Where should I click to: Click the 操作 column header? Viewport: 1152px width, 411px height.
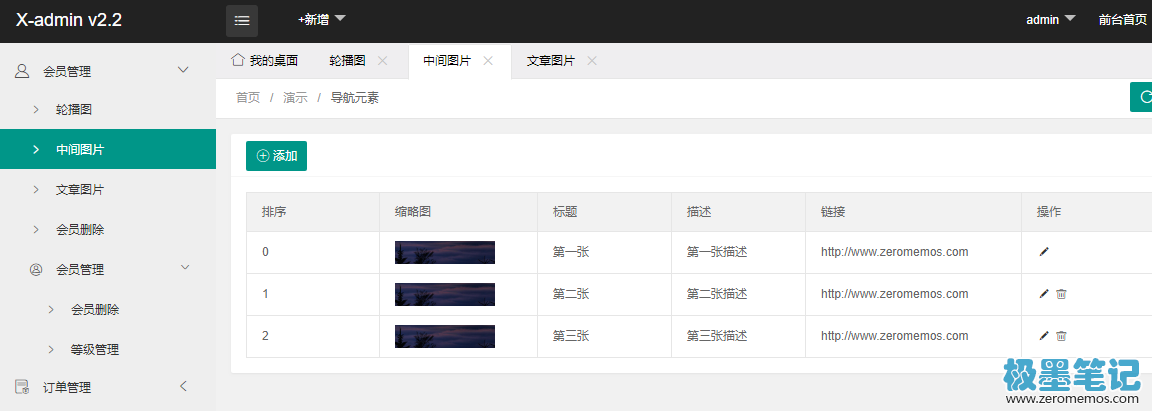[x=1048, y=212]
